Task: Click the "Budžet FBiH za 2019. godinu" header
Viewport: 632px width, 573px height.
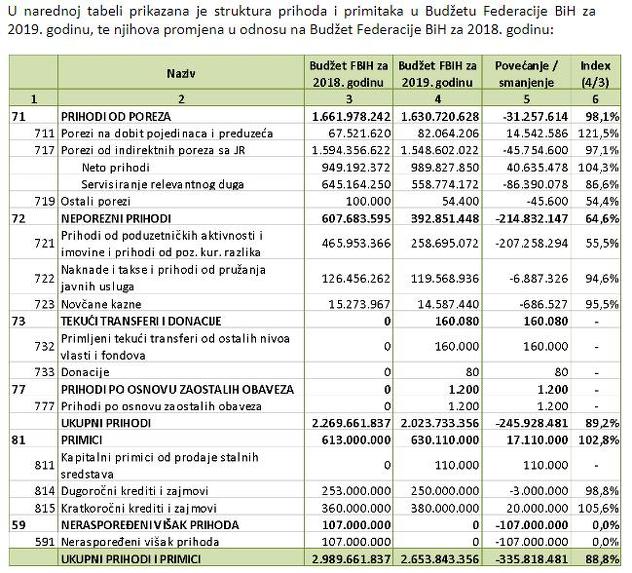Action: 437,74
